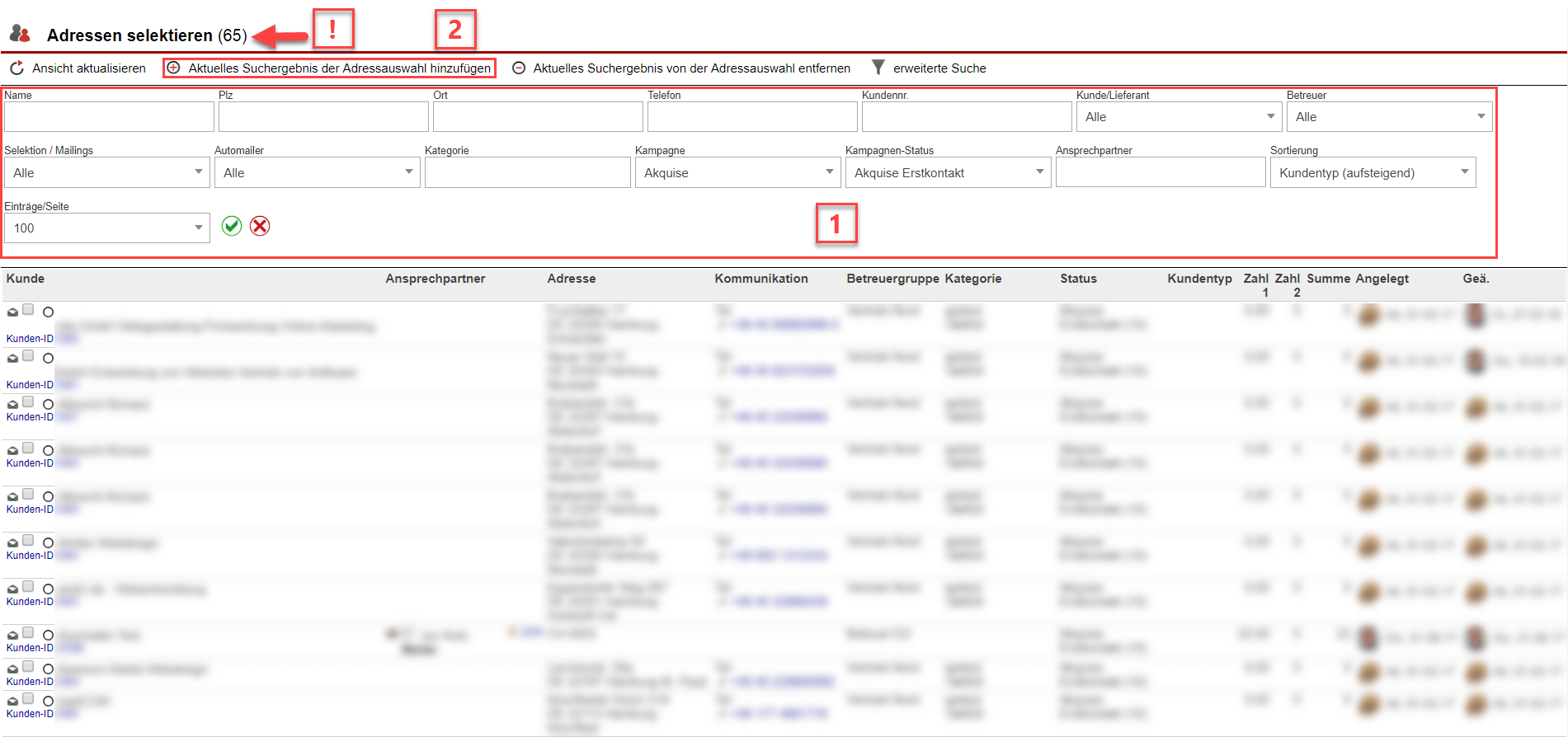The width and height of the screenshot is (1568, 737).
Task: Remove current search result from Adressauswahl
Action: tap(681, 68)
